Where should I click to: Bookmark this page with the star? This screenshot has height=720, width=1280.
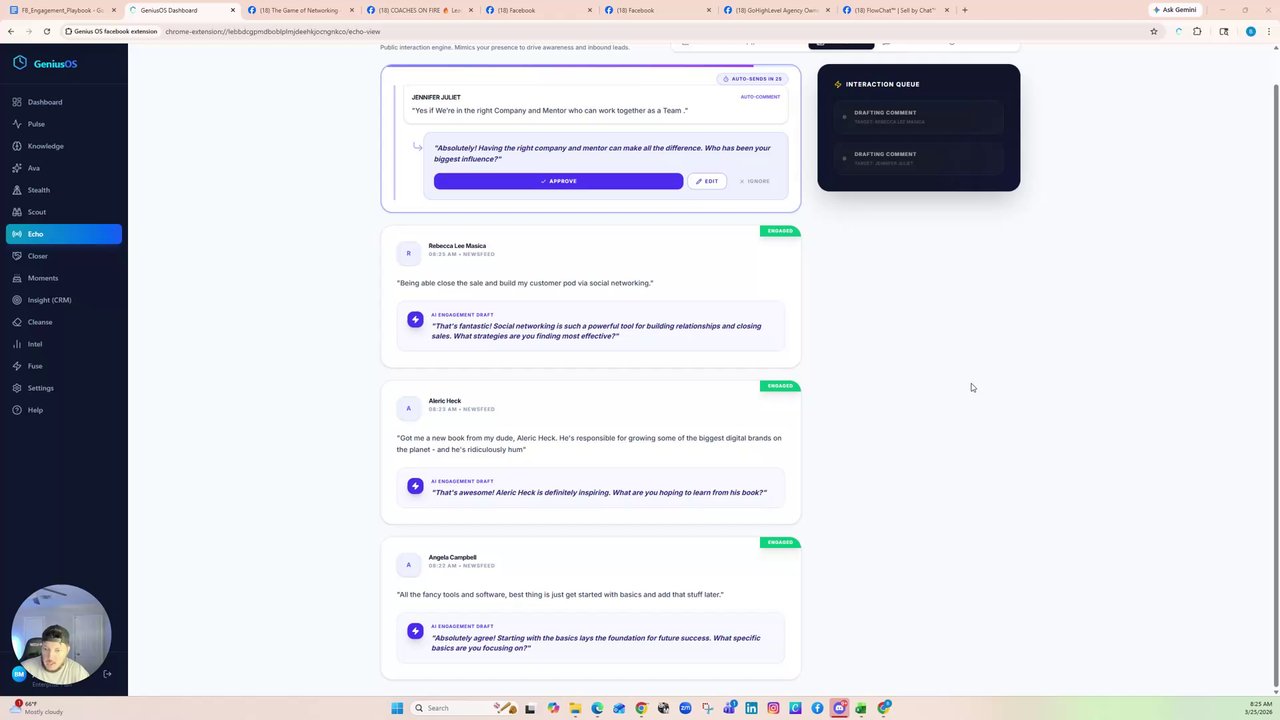1154,31
